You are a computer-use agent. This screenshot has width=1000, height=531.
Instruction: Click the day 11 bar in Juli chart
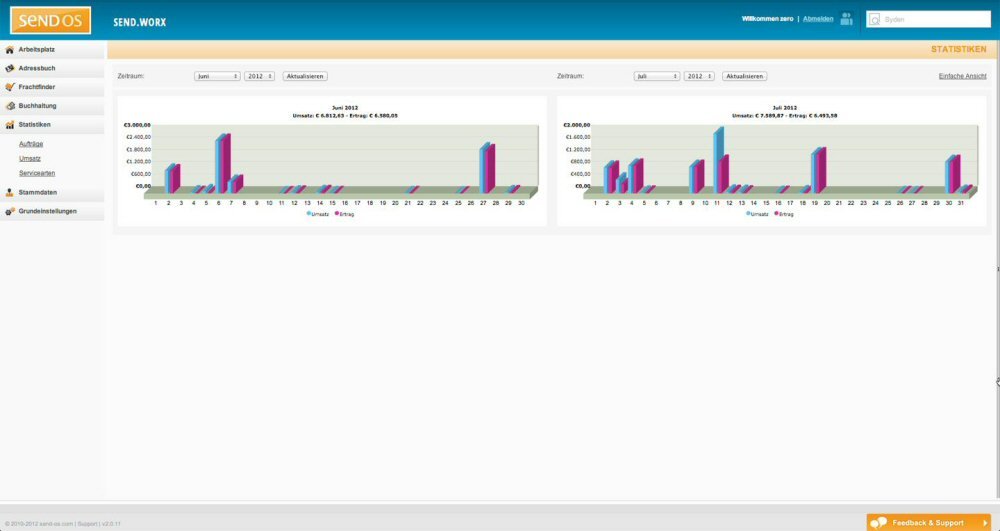[721, 160]
